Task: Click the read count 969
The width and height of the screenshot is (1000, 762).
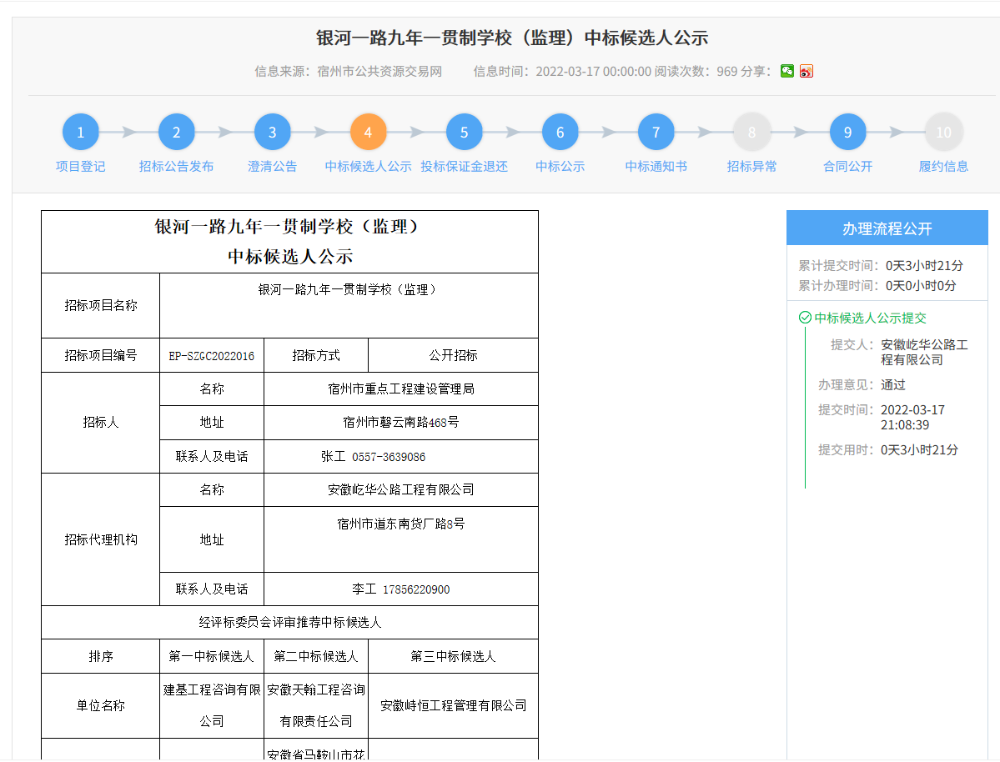Action: [727, 71]
